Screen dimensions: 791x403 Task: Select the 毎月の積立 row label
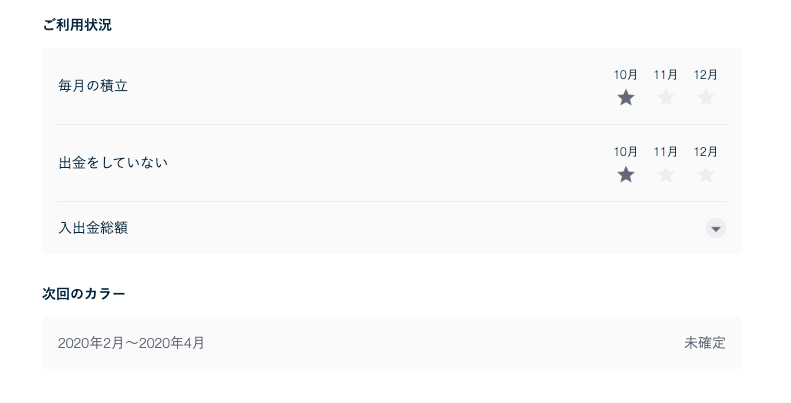[x=93, y=86]
